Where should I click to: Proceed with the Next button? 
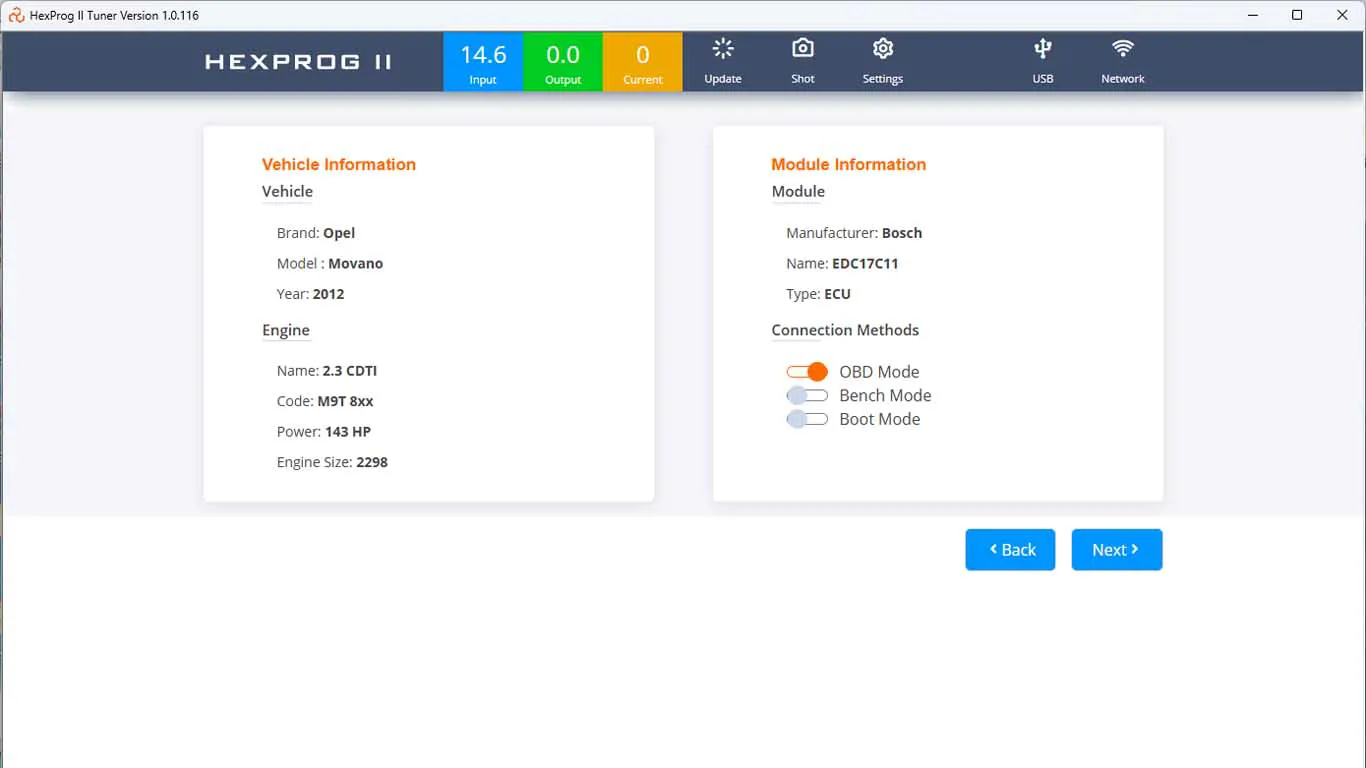click(x=1117, y=550)
